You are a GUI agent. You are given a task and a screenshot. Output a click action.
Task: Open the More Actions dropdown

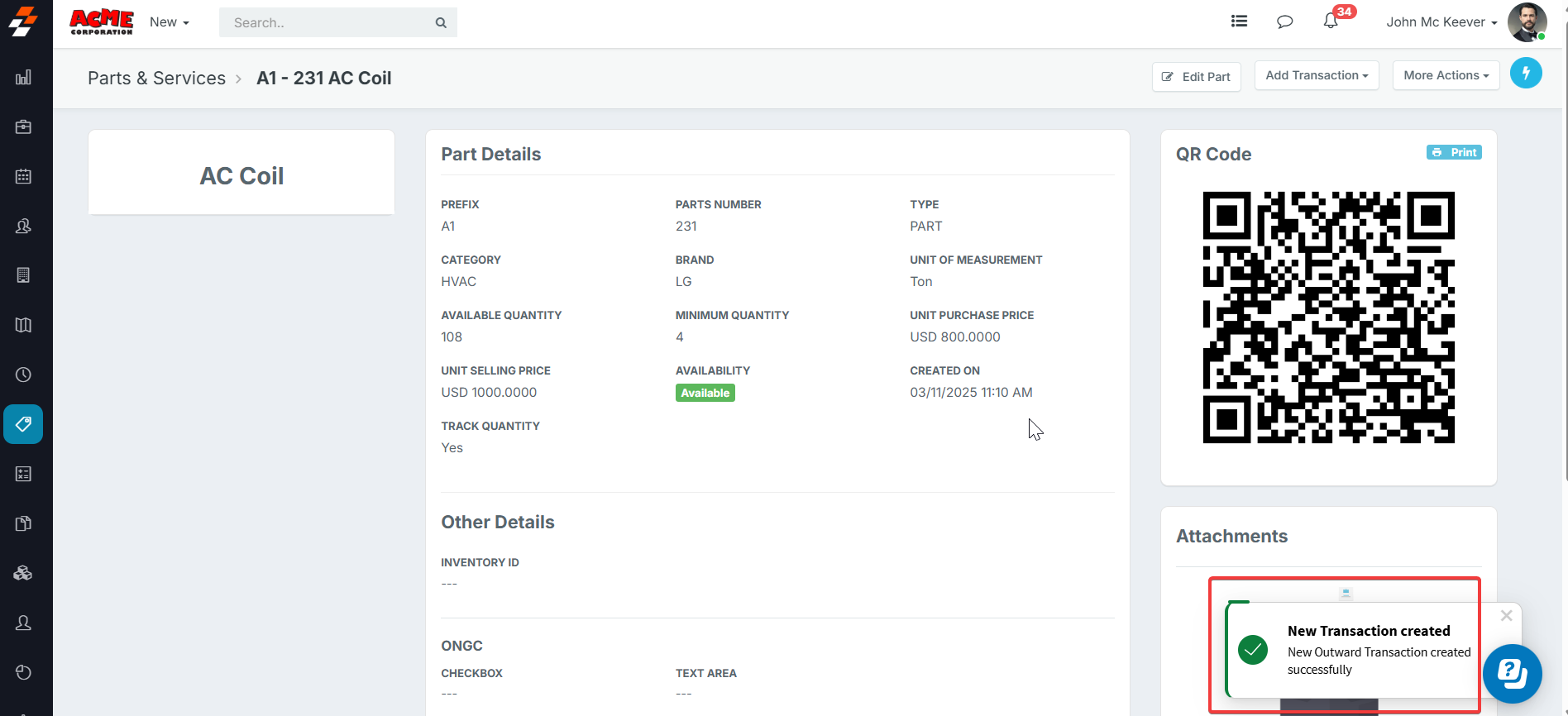1446,75
